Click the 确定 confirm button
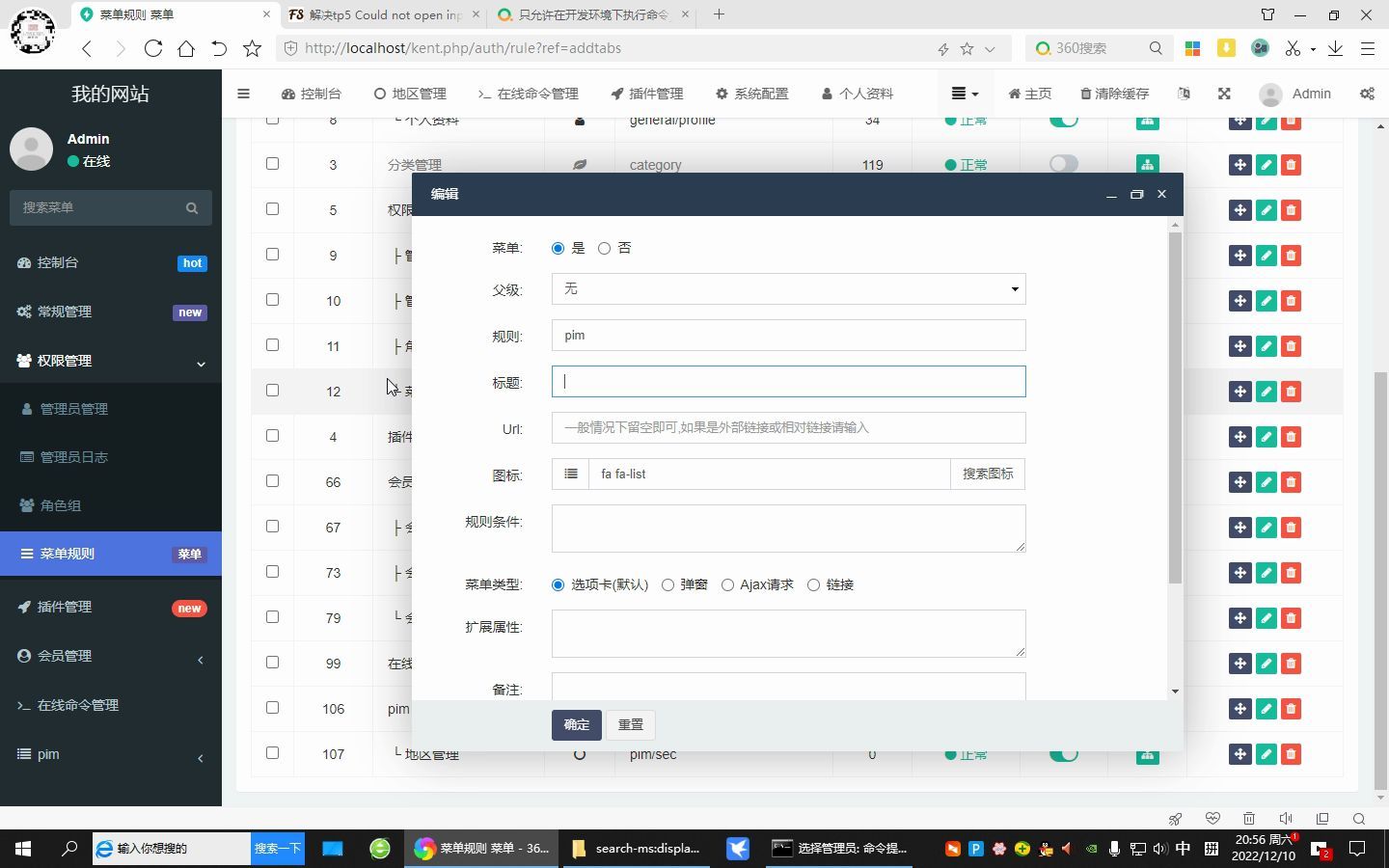Screen dimensions: 1389x868 (576, 724)
